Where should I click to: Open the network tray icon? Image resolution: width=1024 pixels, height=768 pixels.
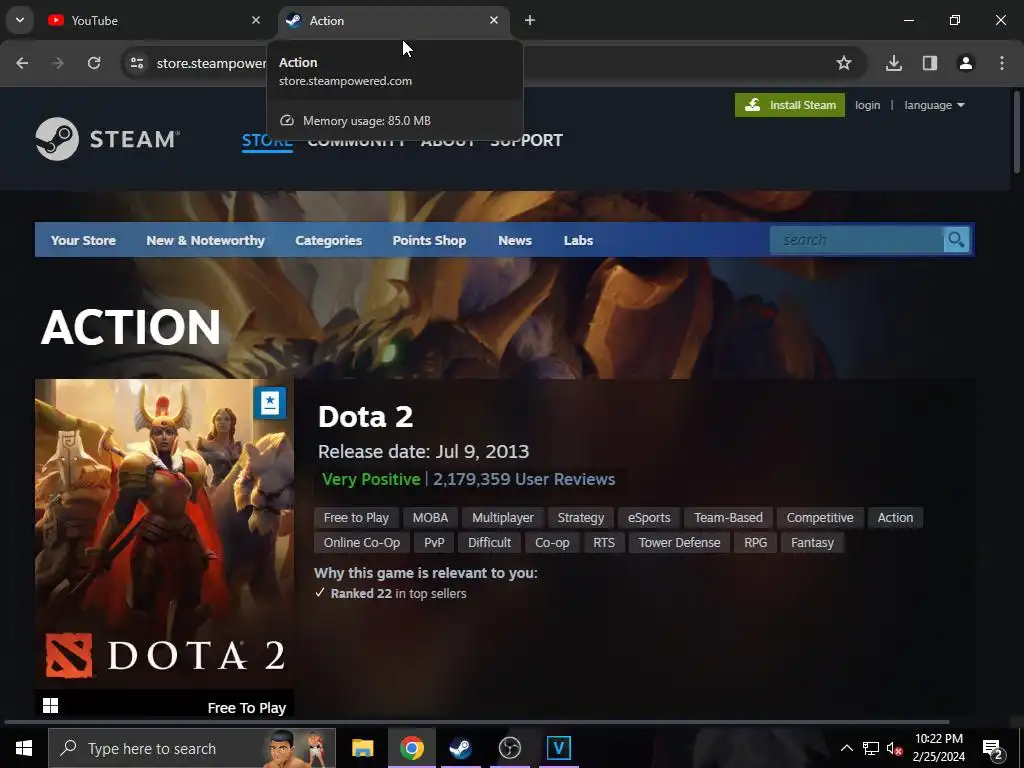871,748
